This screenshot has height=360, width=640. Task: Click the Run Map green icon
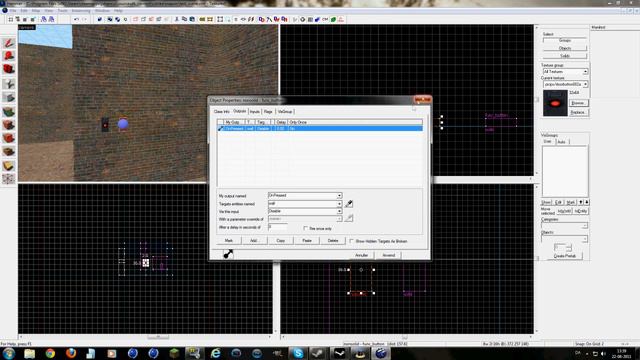(x=333, y=19)
